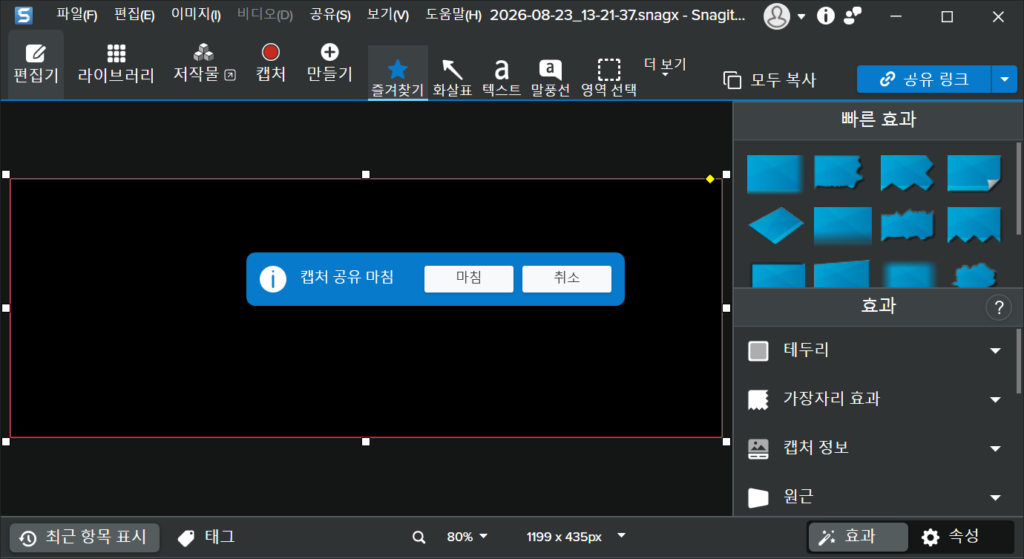
Task: Select the 말풍선 callout tool
Action: [x=550, y=78]
